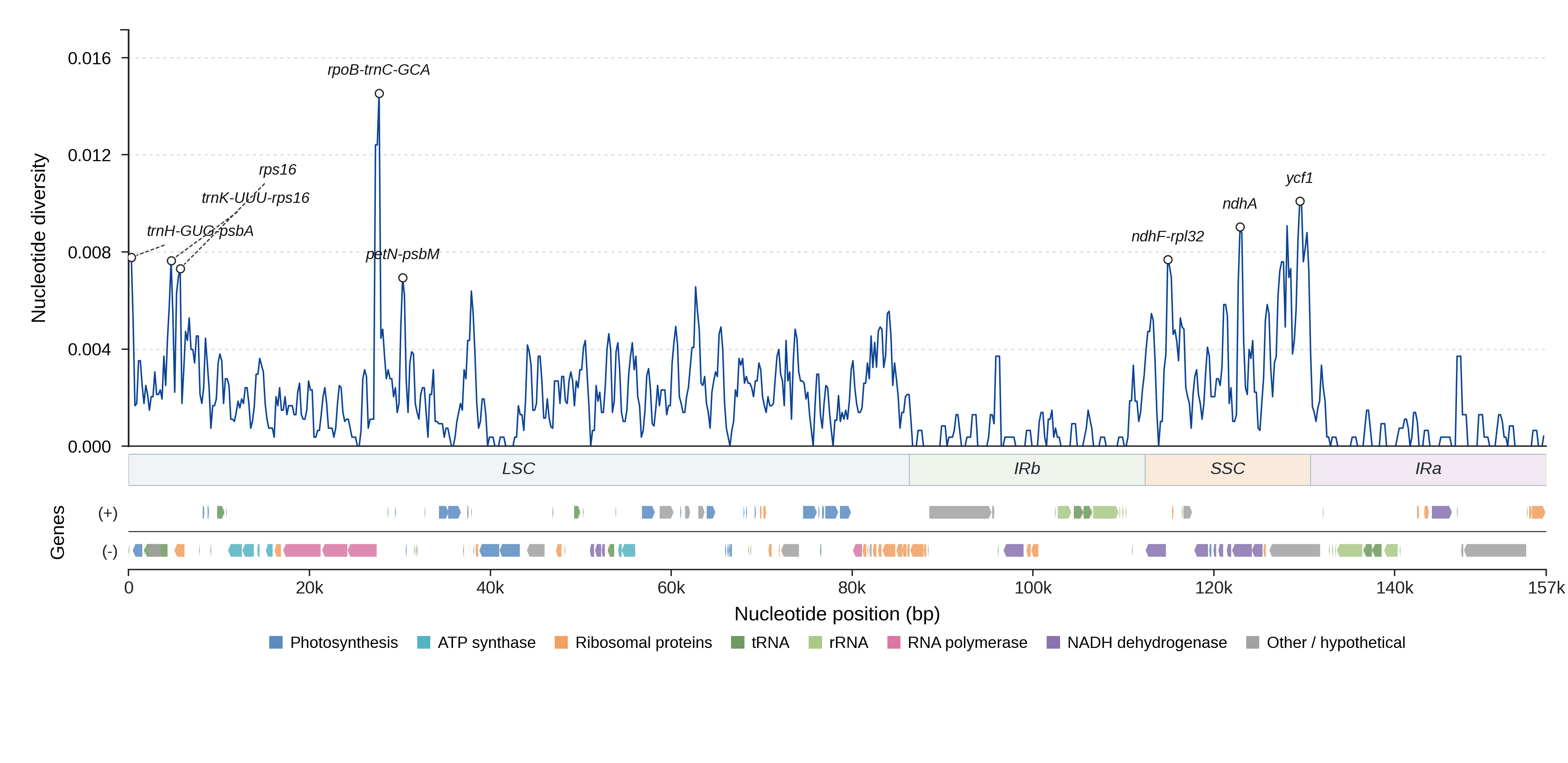Click the ndhF-rpl32 peak marker circle

pos(1168,260)
